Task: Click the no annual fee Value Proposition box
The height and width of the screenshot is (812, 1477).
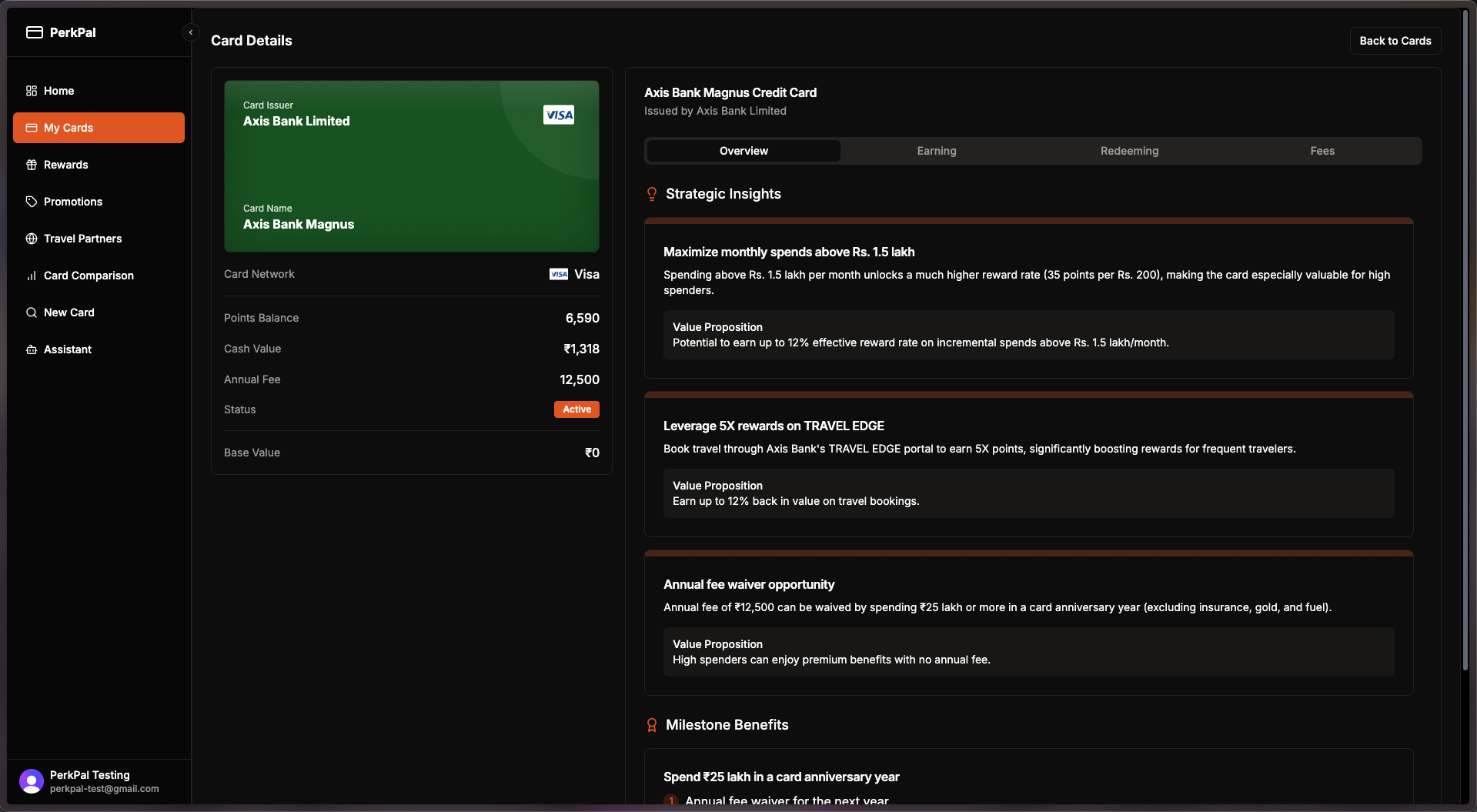Action: point(1028,652)
